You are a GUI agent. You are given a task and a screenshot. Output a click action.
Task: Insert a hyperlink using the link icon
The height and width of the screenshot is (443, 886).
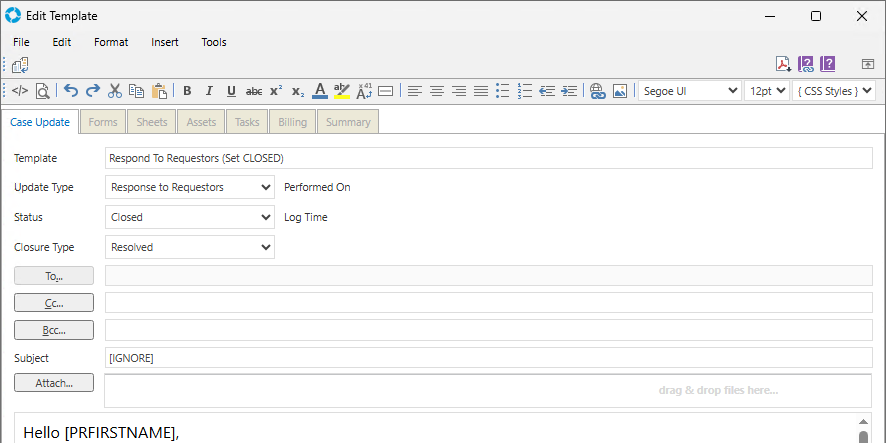(x=598, y=91)
